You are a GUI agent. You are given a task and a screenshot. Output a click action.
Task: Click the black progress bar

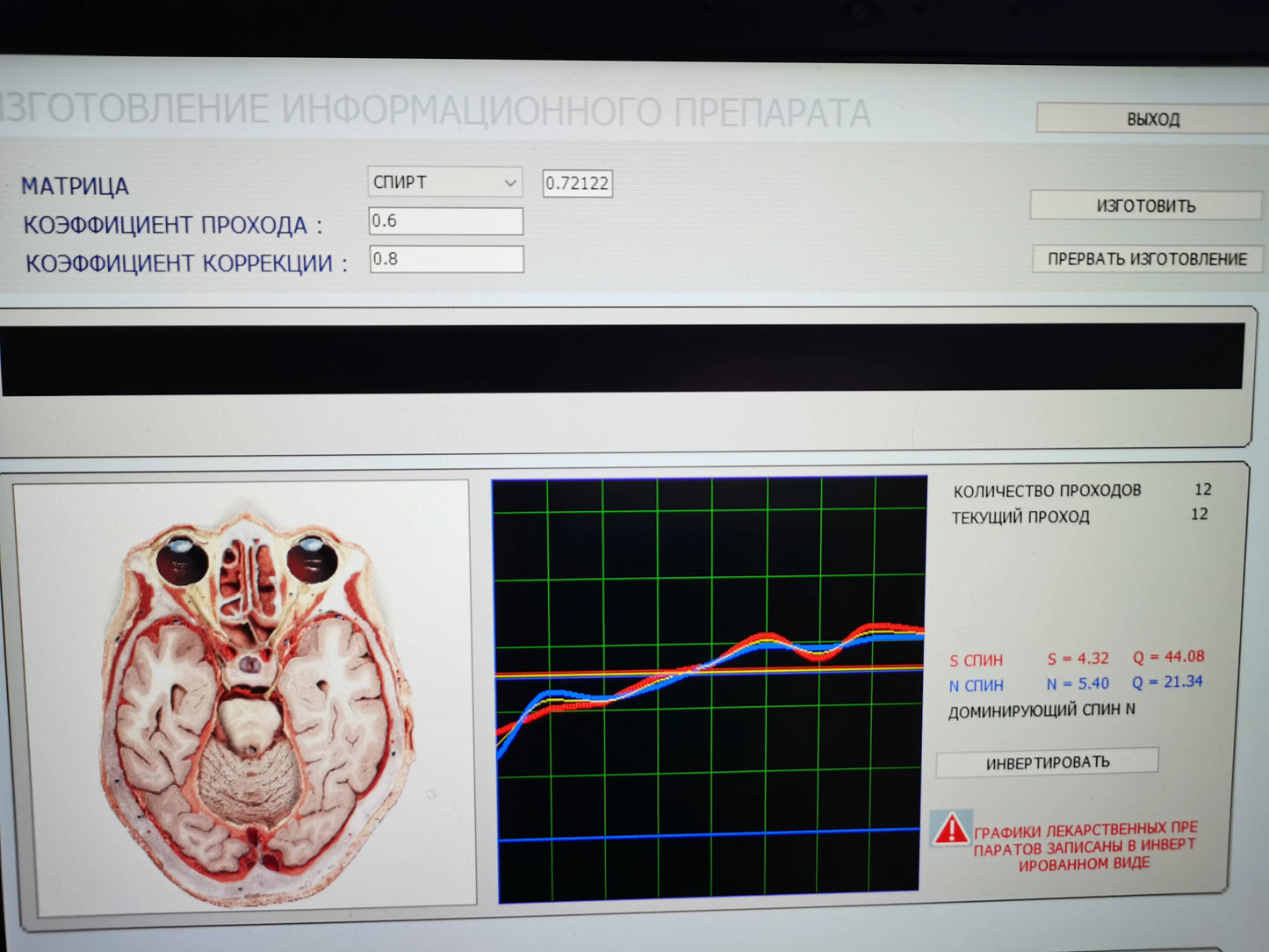tap(622, 357)
